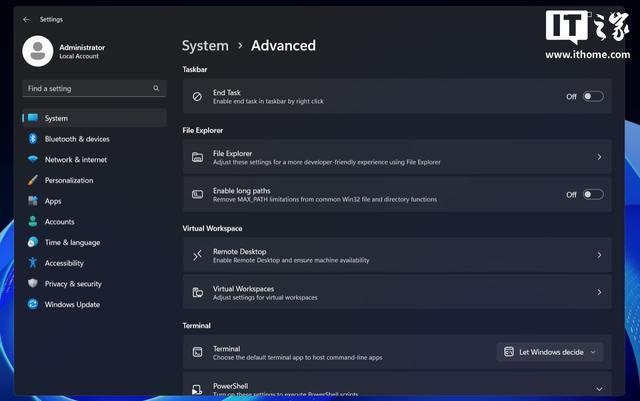Click the Windows Update sync icon
Screen dimensions: 640x401
point(33,305)
